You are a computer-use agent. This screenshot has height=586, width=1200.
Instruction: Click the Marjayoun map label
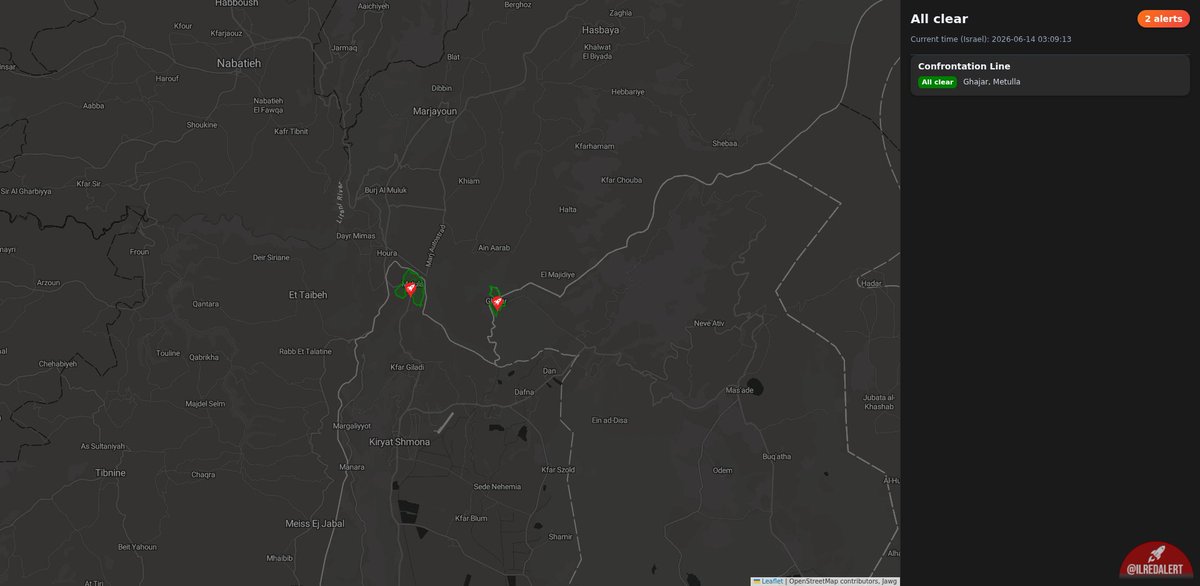[434, 111]
